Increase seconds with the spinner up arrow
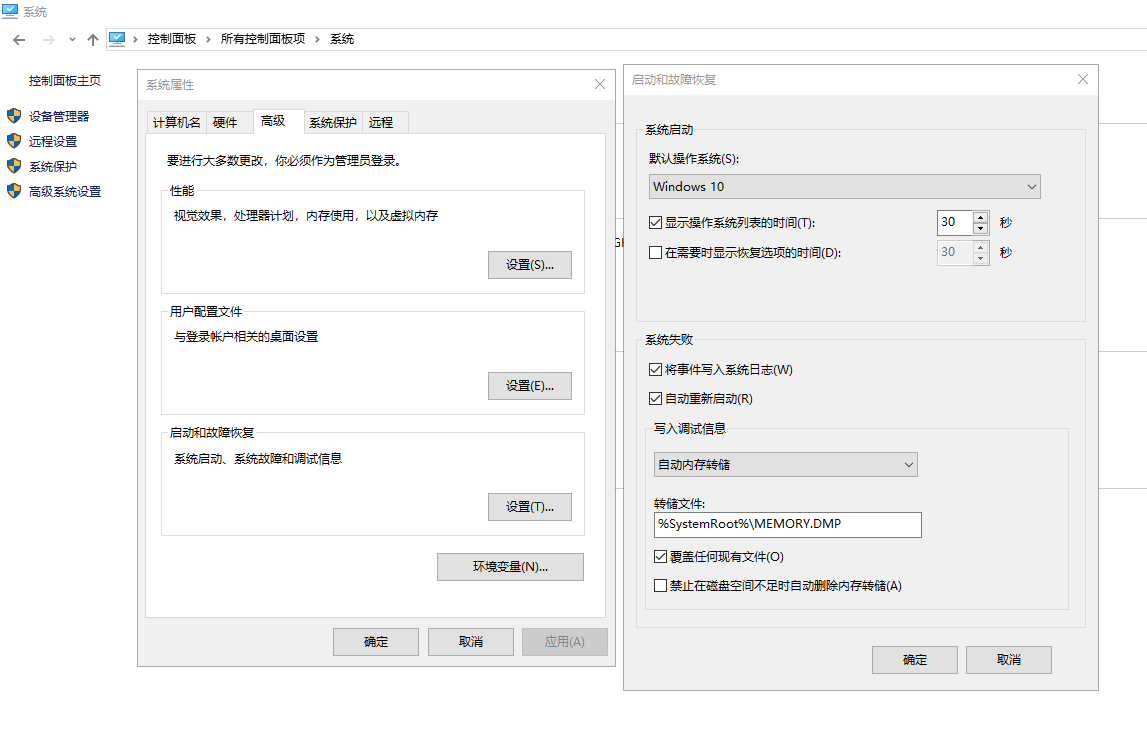1147x731 pixels. [979, 217]
